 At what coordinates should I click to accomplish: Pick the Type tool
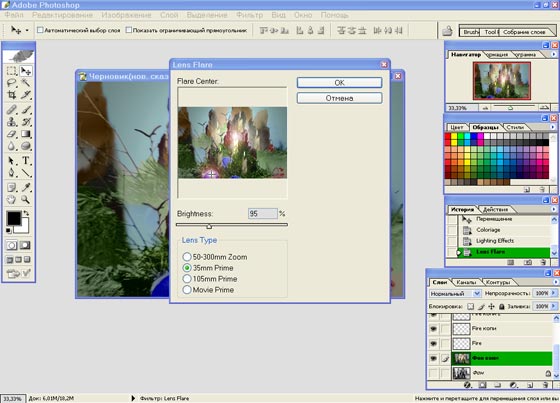pos(26,160)
